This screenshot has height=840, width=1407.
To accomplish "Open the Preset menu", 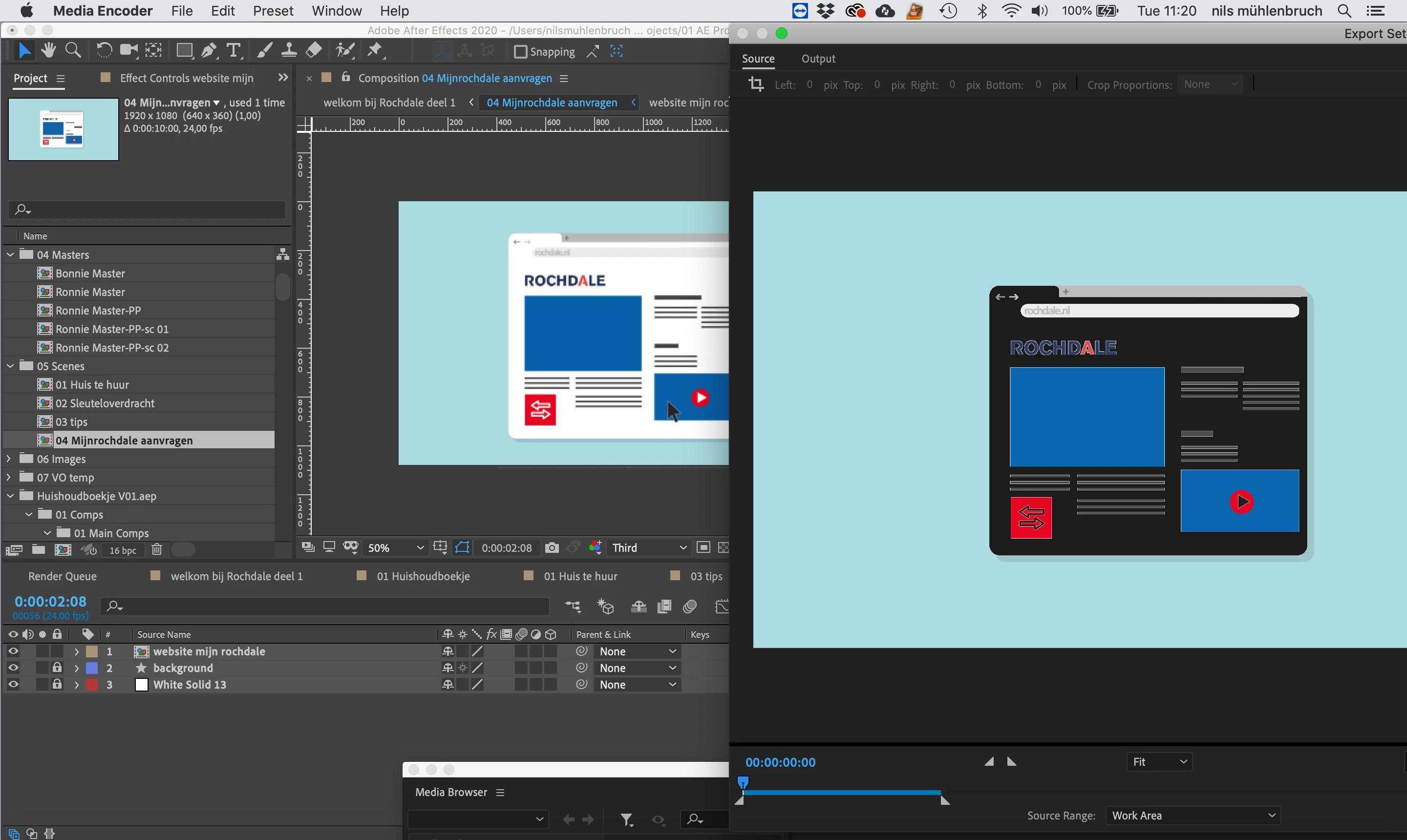I will 273,11.
